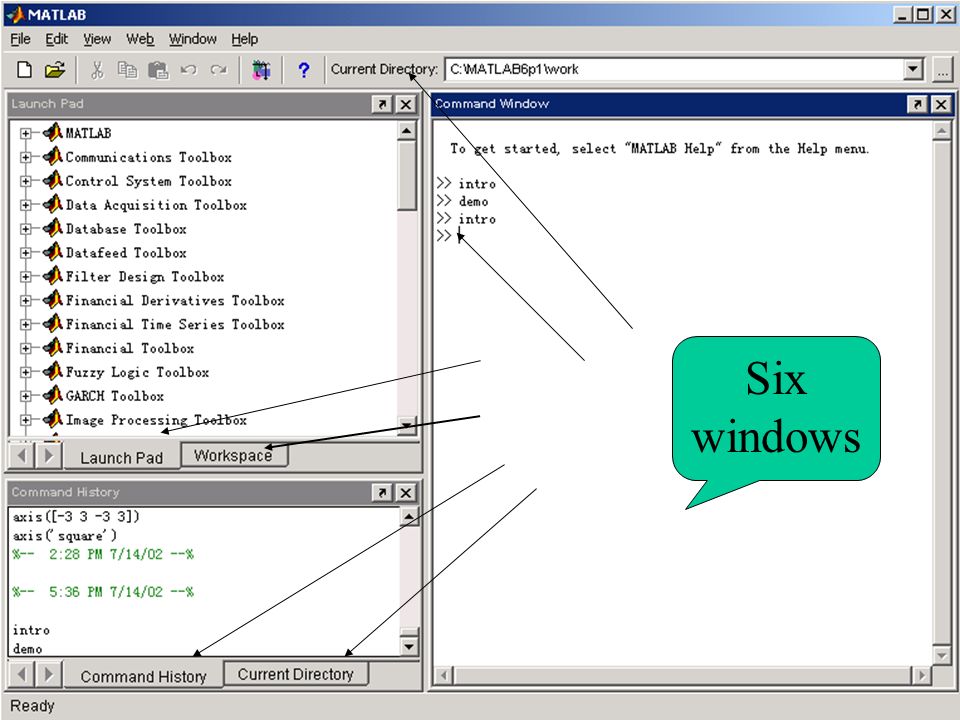The image size is (960, 720).
Task: Select the Command History tab
Action: point(143,676)
